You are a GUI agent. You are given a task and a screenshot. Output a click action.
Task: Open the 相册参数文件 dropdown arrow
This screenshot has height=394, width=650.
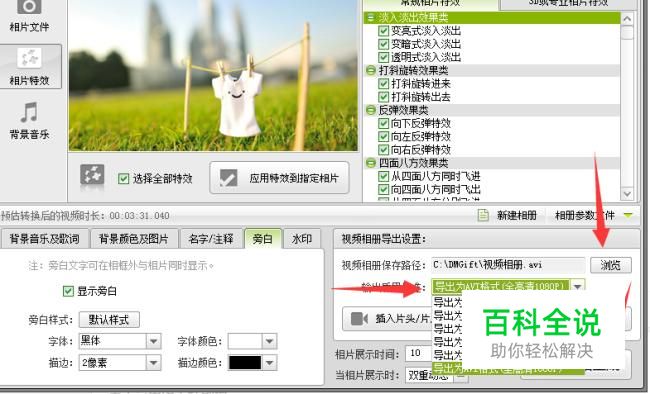(628, 215)
